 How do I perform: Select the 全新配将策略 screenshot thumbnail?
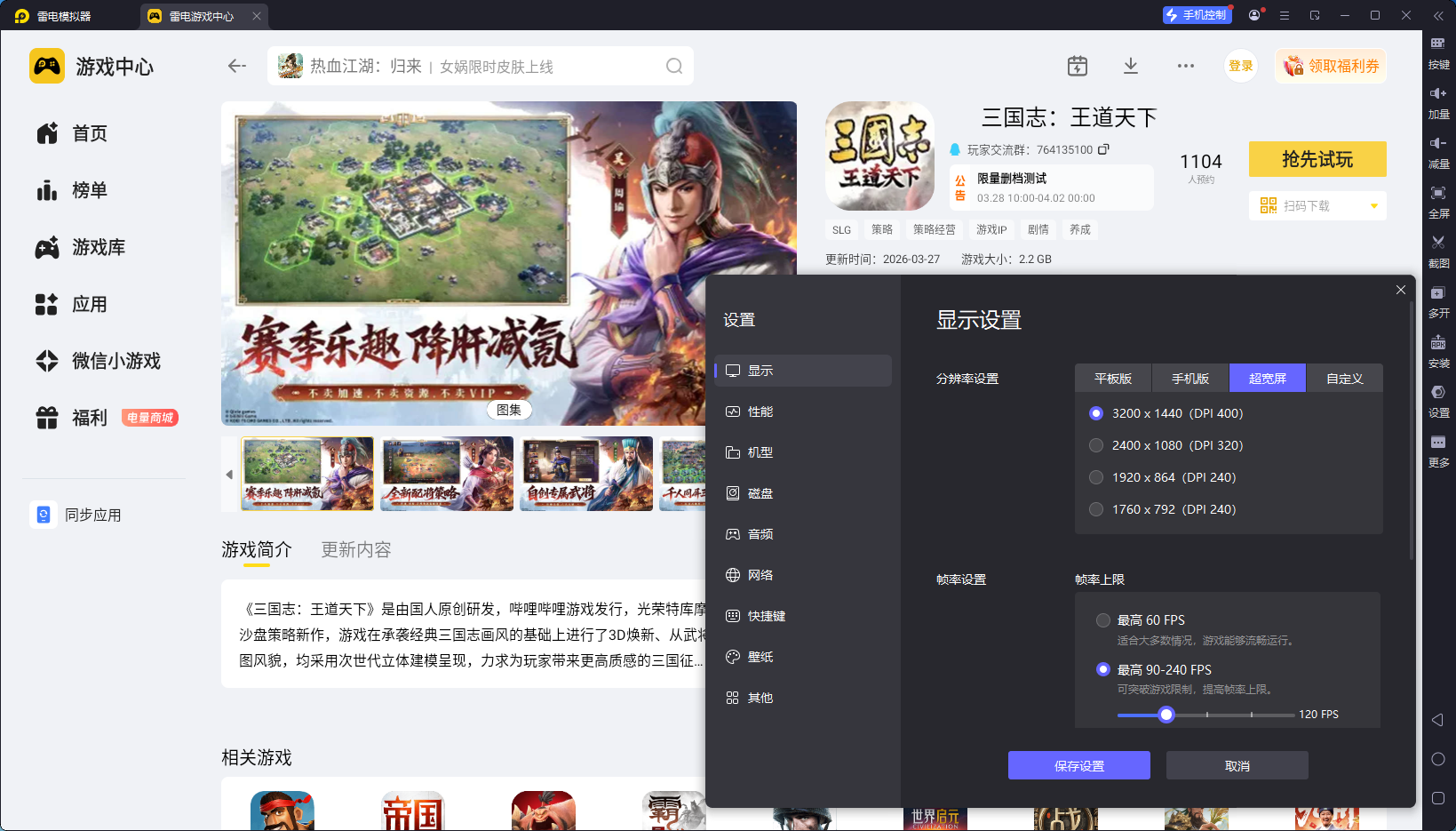pyautogui.click(x=447, y=474)
